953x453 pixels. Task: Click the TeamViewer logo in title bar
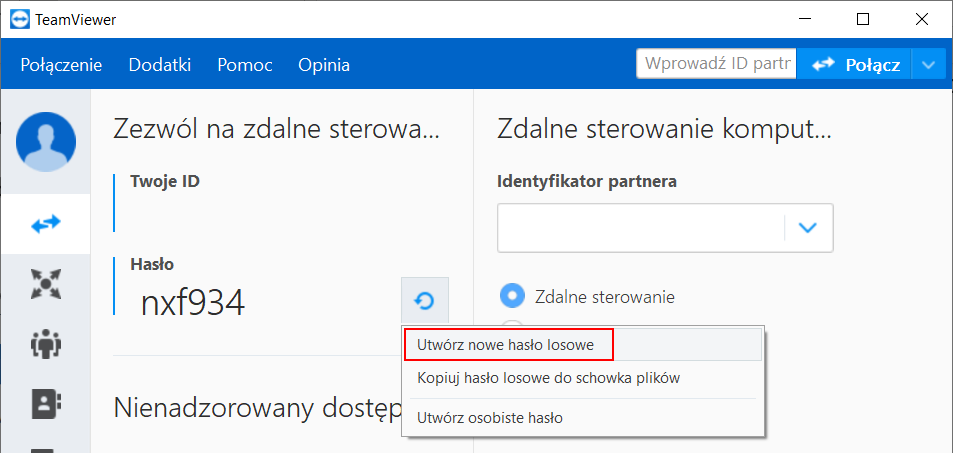(20, 19)
